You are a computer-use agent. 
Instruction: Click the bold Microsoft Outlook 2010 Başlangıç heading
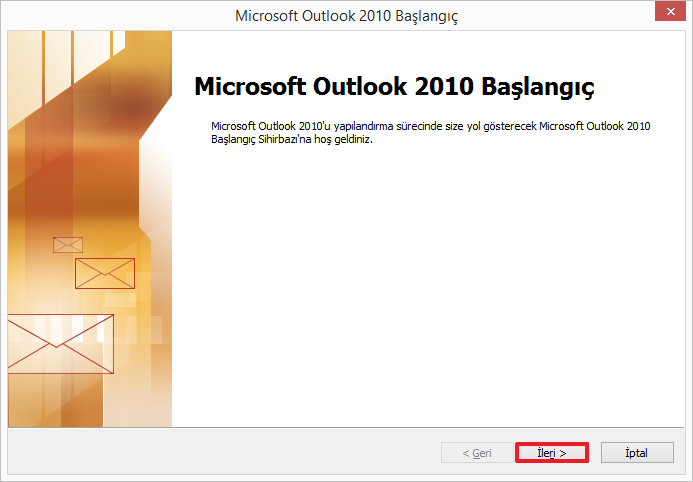click(394, 86)
